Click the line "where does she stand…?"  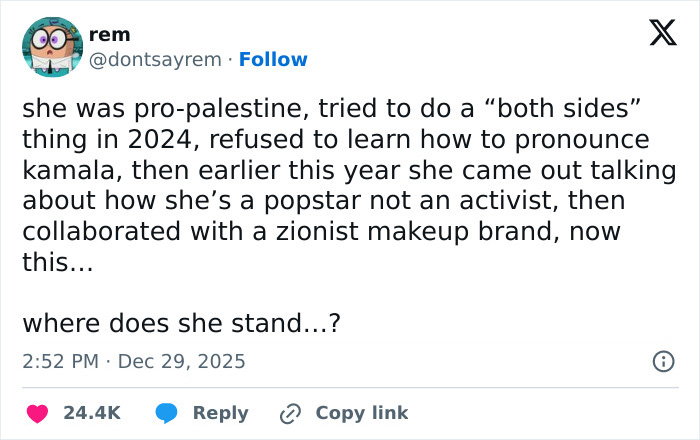point(184,323)
